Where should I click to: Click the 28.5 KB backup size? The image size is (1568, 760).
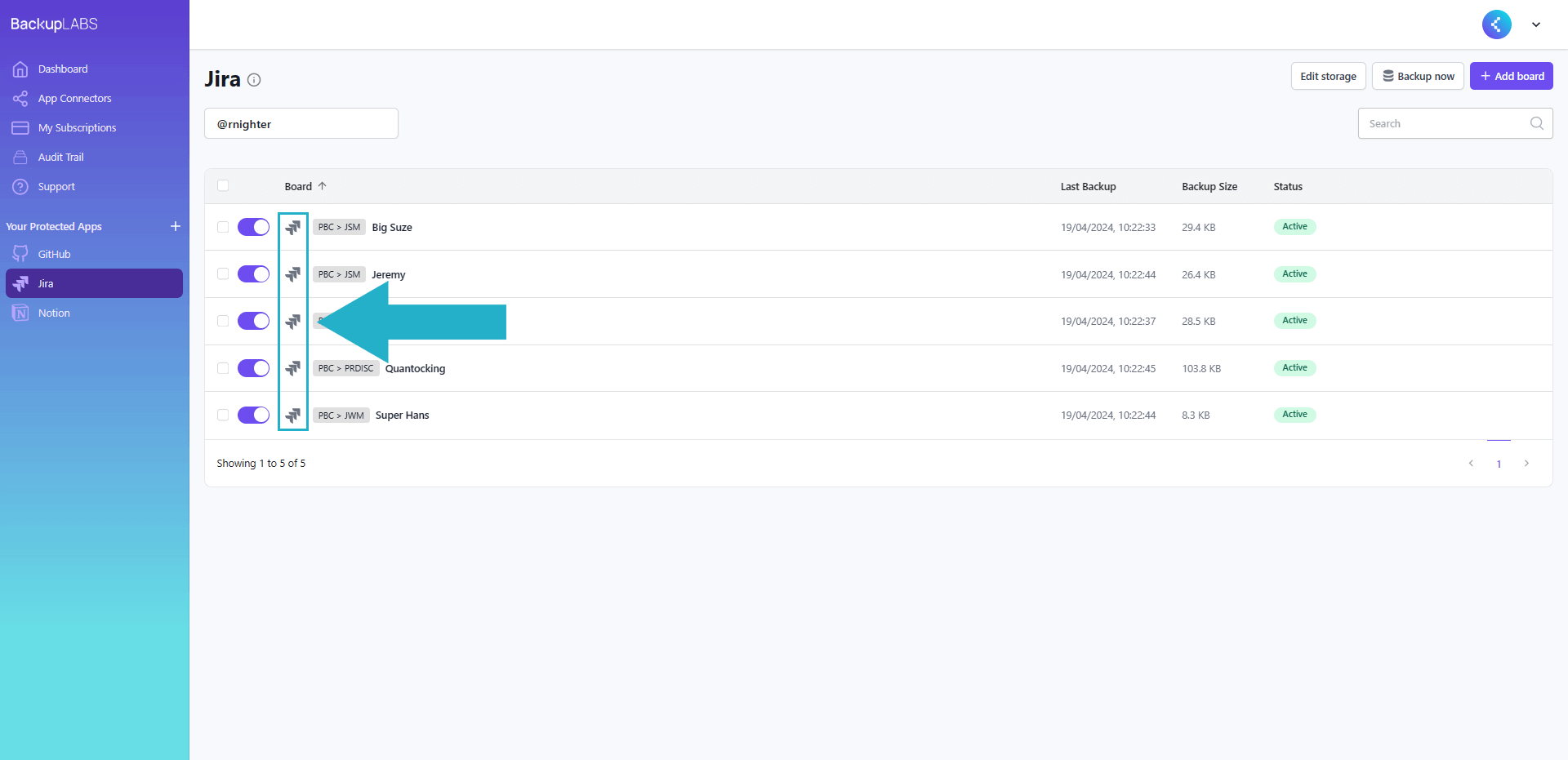1198,322
